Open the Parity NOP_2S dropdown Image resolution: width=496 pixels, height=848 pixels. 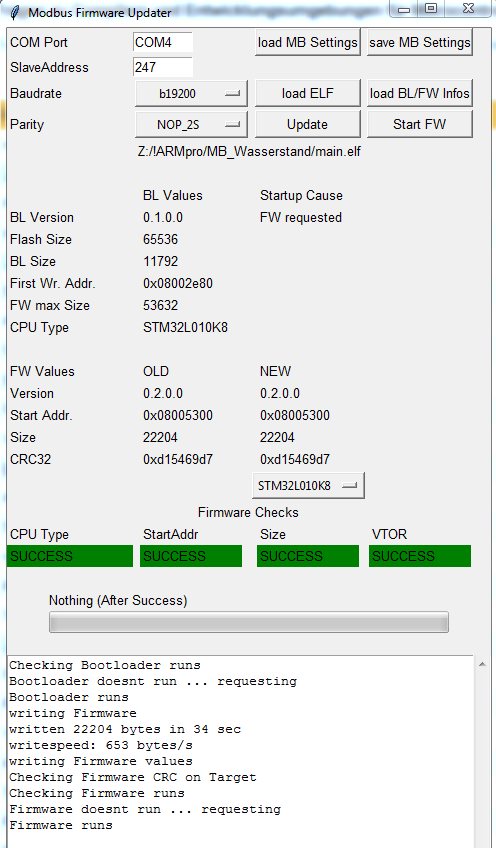[191, 124]
